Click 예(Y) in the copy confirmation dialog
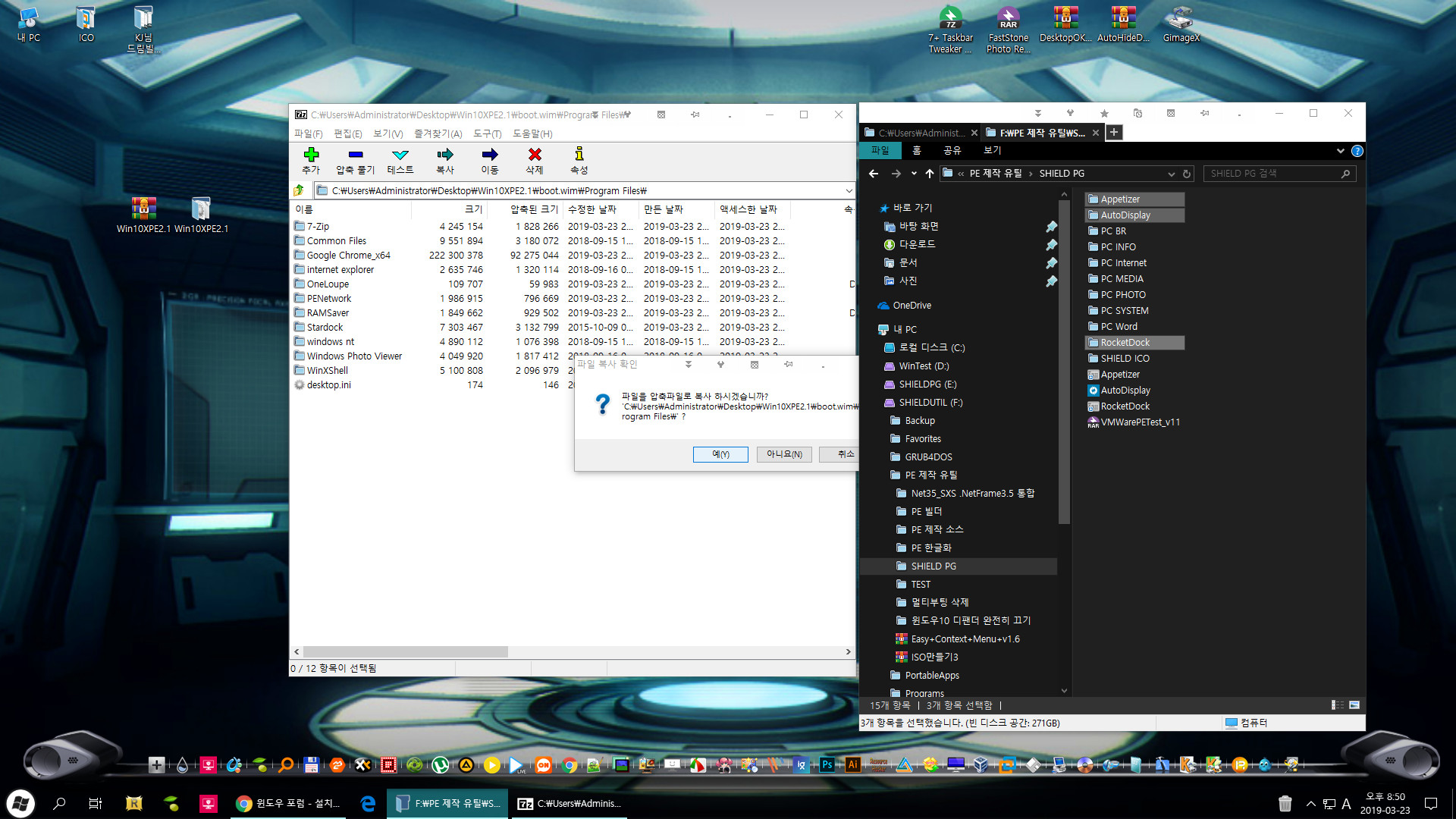Screen dimensions: 1456x819 coord(720,454)
